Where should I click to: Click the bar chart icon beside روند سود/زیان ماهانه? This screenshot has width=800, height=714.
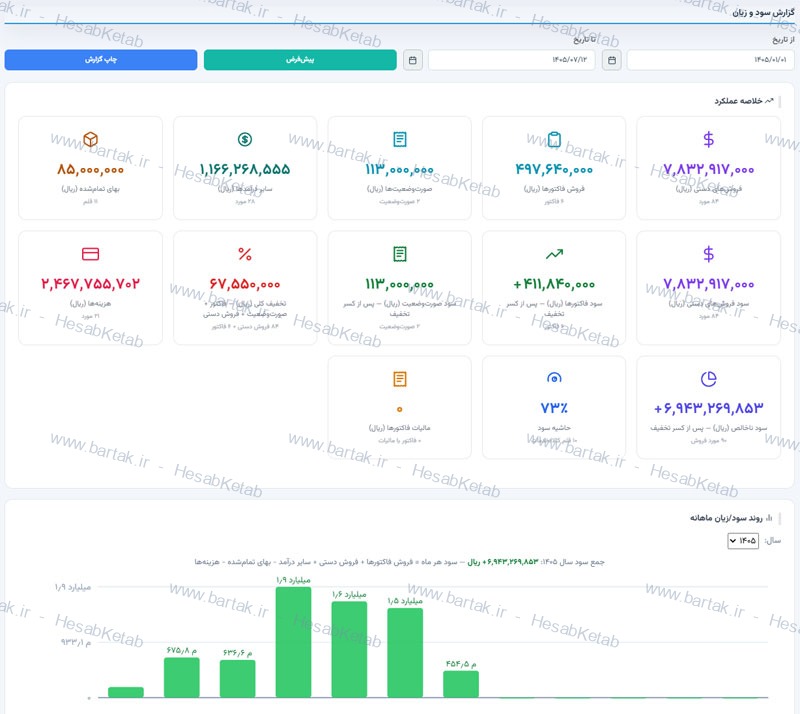pyautogui.click(x=769, y=518)
